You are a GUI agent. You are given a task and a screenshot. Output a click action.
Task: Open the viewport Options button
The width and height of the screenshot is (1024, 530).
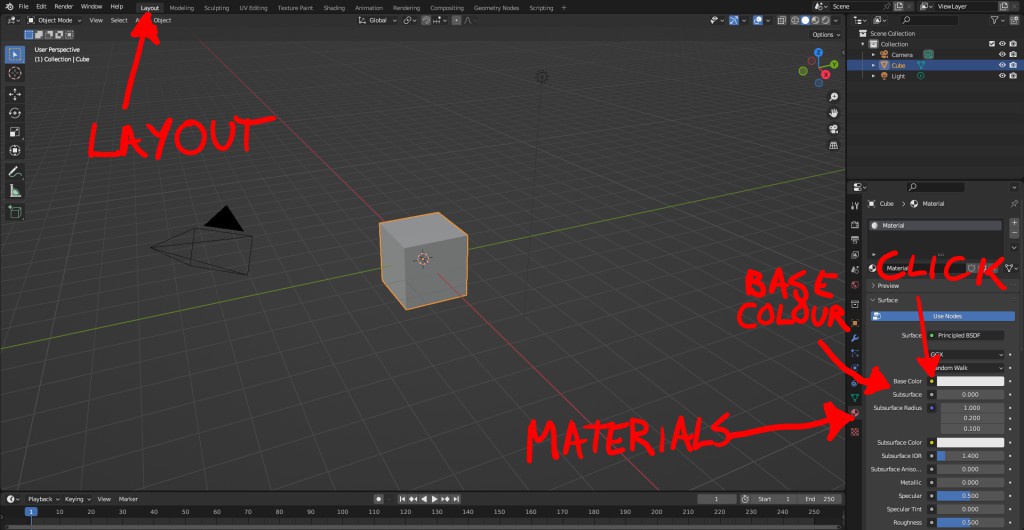tap(823, 34)
